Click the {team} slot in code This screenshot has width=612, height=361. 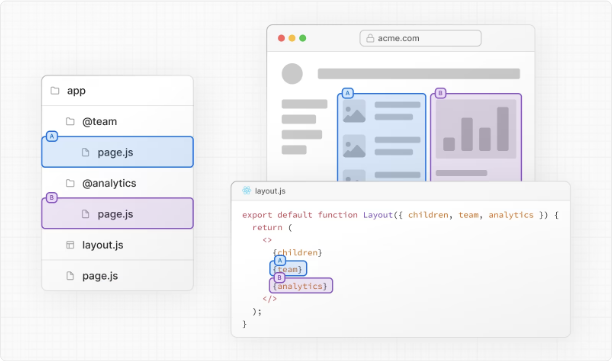[x=288, y=269]
